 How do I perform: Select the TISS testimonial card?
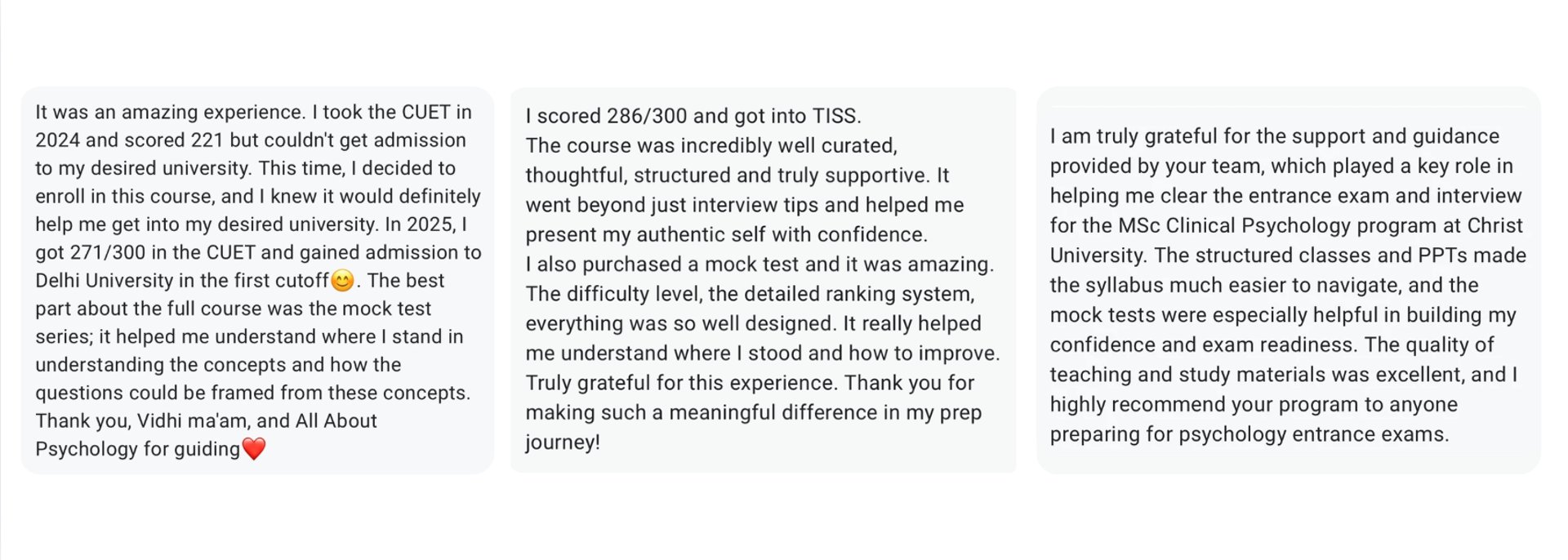[x=764, y=280]
